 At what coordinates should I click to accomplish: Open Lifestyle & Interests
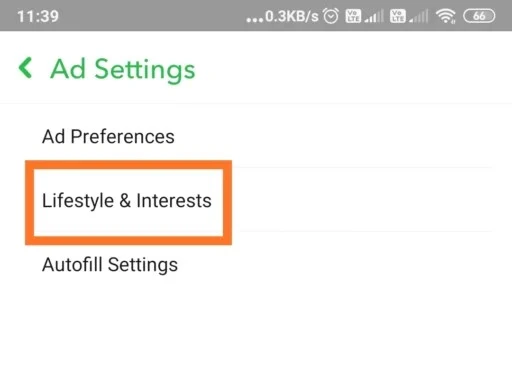pos(127,200)
